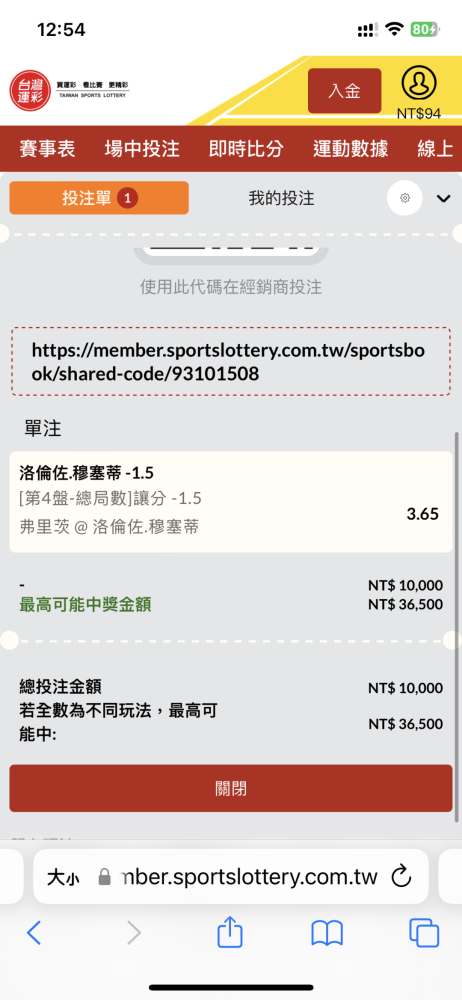Tap the Taiwan Sports Lottery logo

(x=69, y=89)
